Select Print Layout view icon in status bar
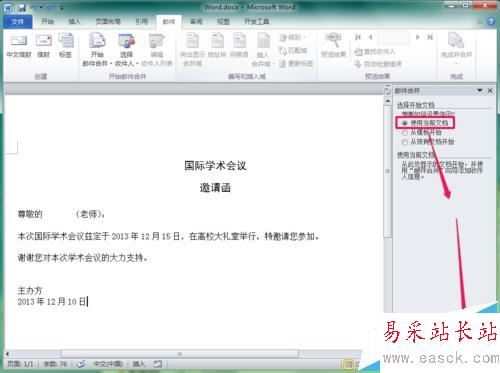Viewport: 500px width, 373px height. [349, 364]
